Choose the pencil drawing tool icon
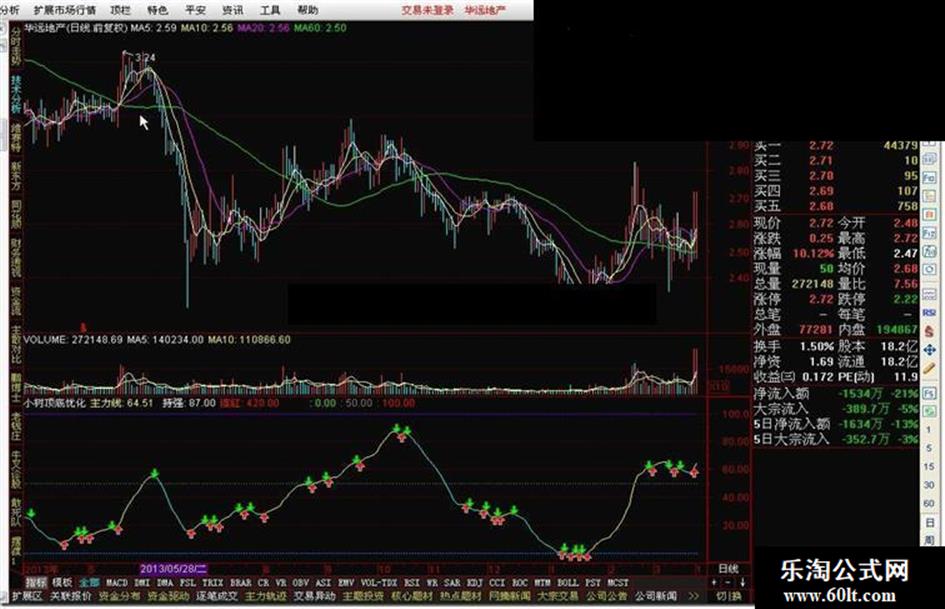The image size is (945, 609). 929,368
